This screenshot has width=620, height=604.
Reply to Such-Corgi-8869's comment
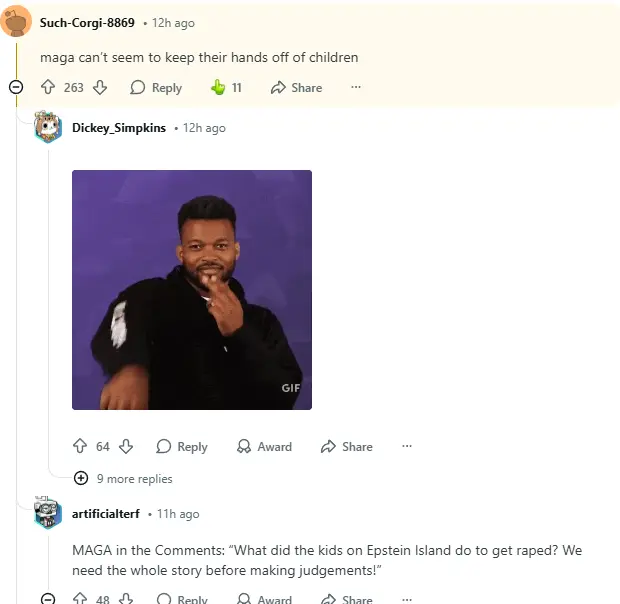point(156,87)
